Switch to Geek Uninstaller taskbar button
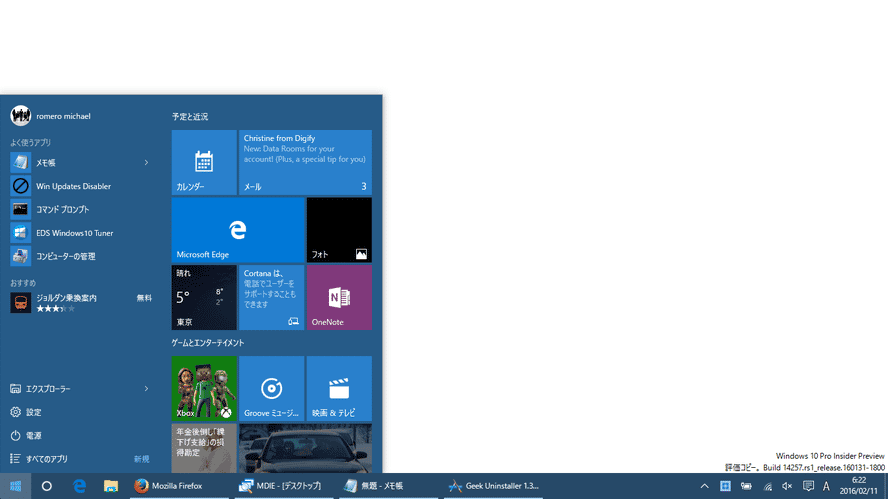Image resolution: width=888 pixels, height=499 pixels. [493, 486]
